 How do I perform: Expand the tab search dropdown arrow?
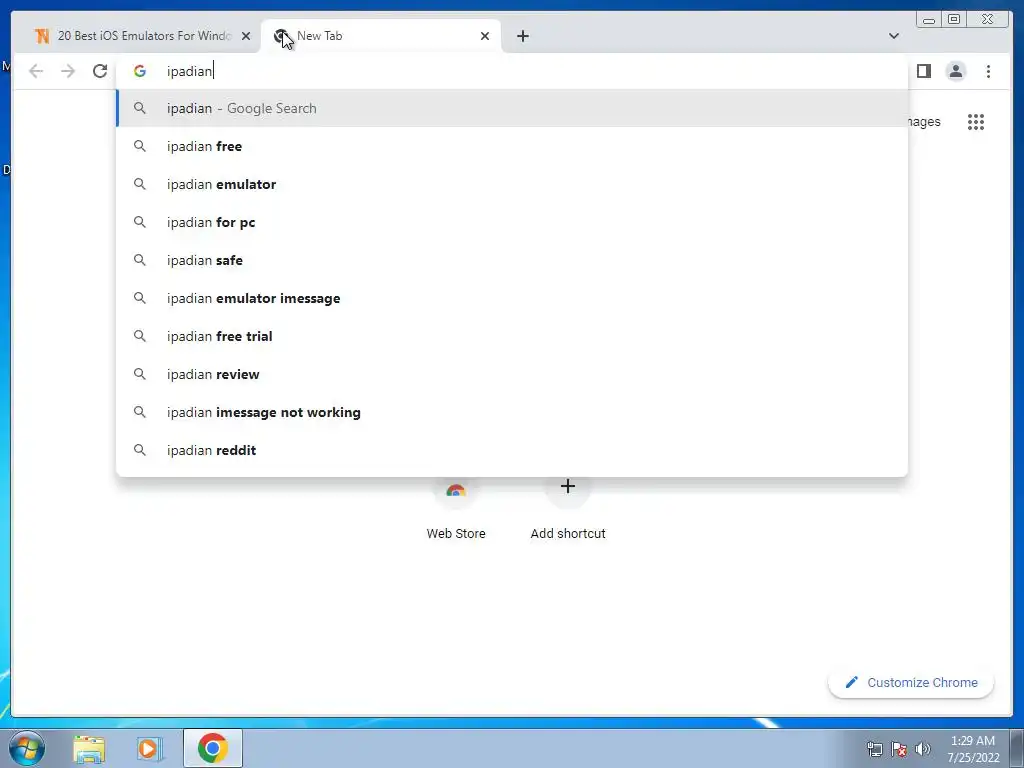tap(893, 36)
